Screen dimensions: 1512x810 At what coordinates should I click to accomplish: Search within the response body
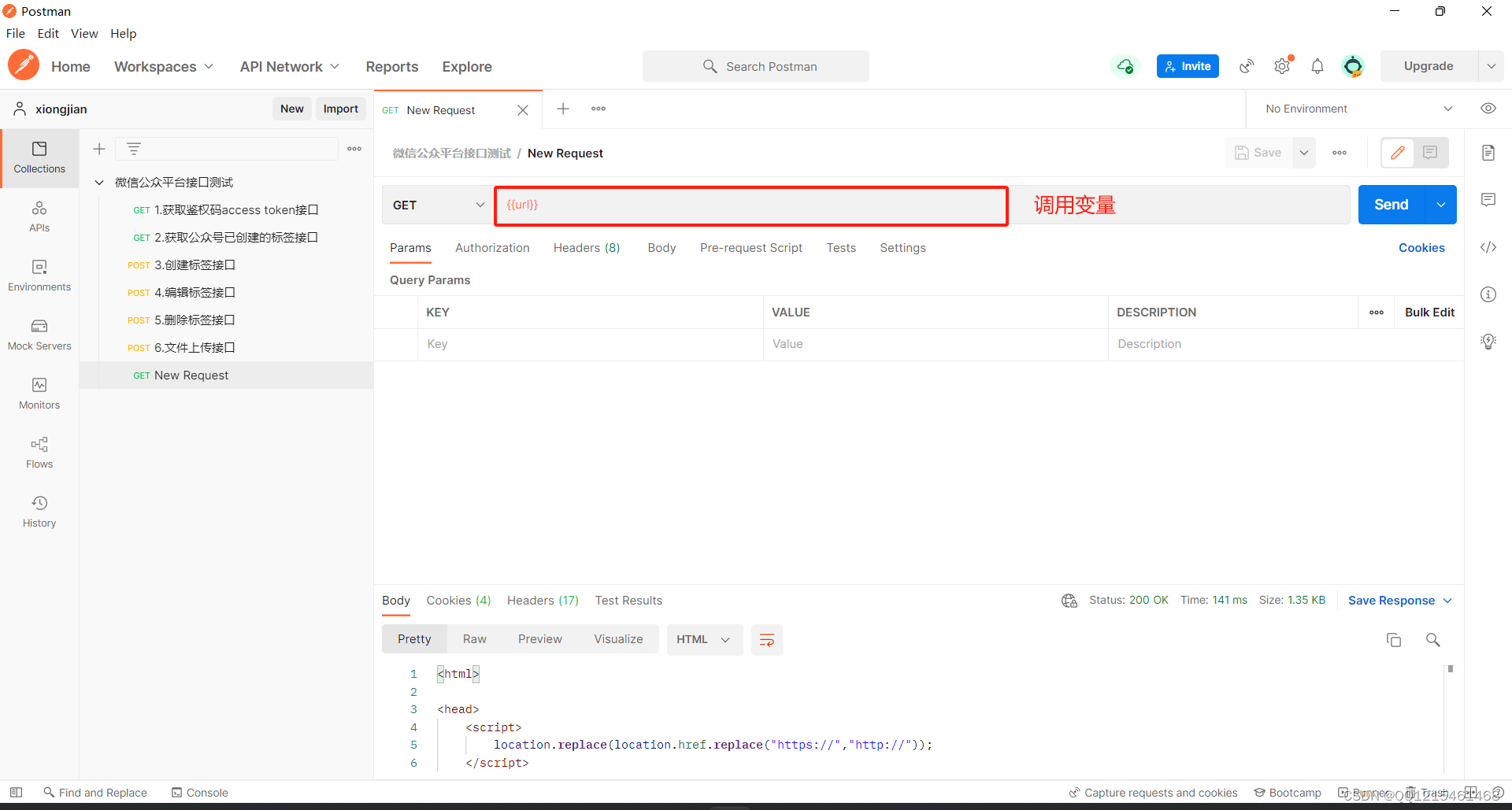(1433, 640)
